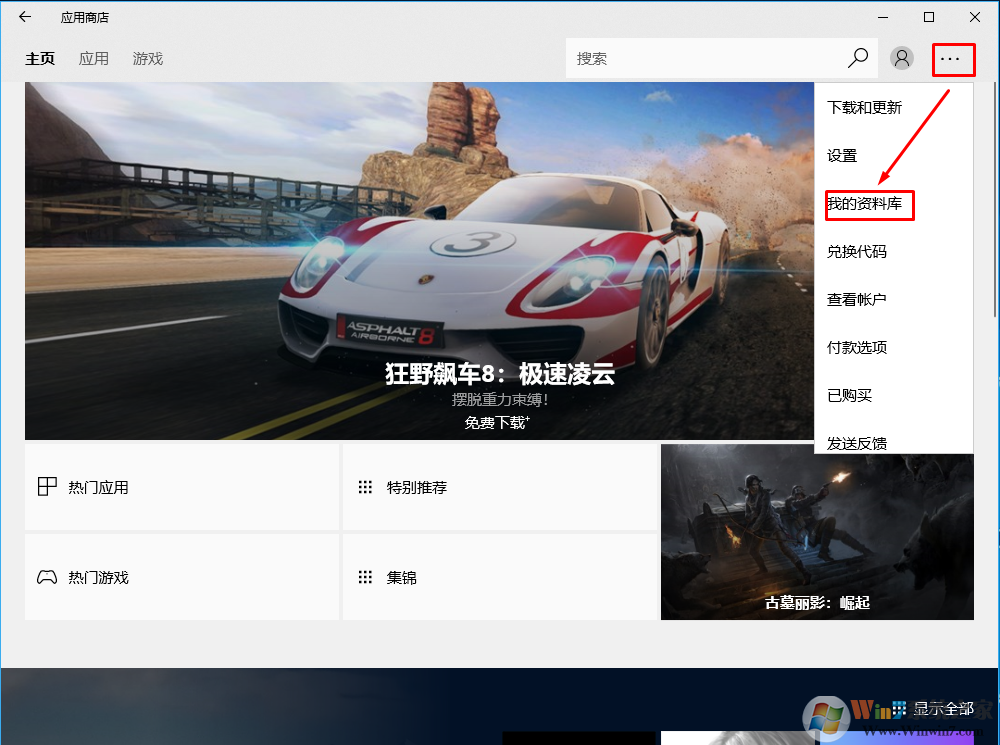Viewport: 1000px width, 745px height.
Task: Minimize the 应用商店 window
Action: click(883, 17)
